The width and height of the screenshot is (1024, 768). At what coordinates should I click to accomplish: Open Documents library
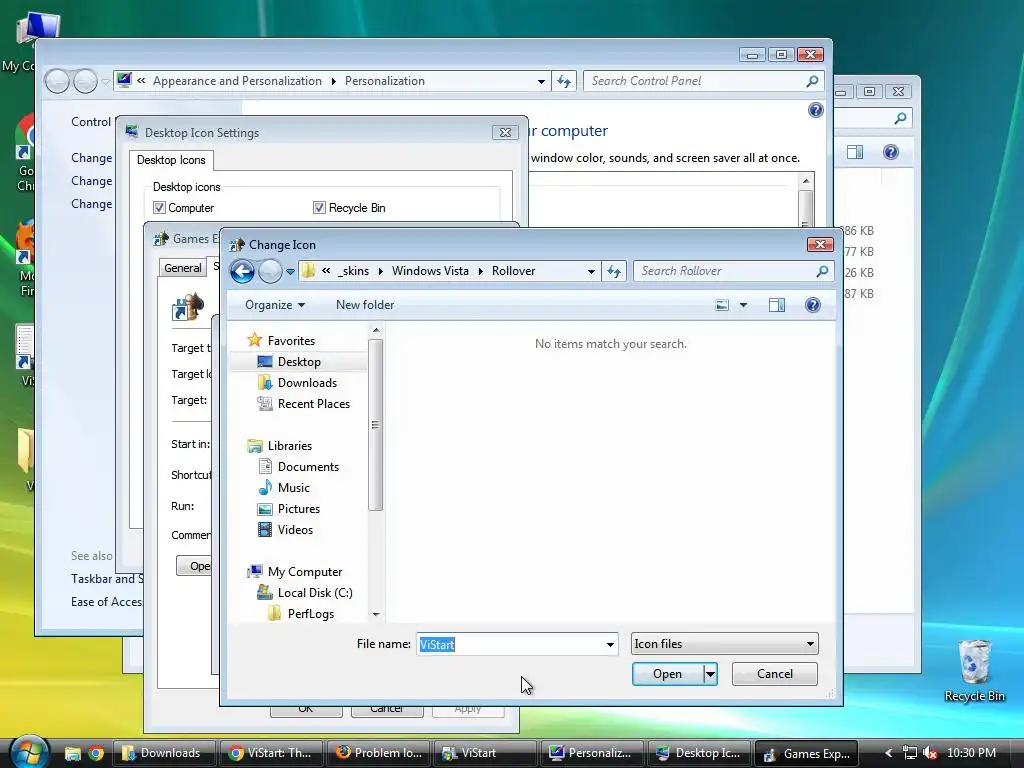(308, 467)
